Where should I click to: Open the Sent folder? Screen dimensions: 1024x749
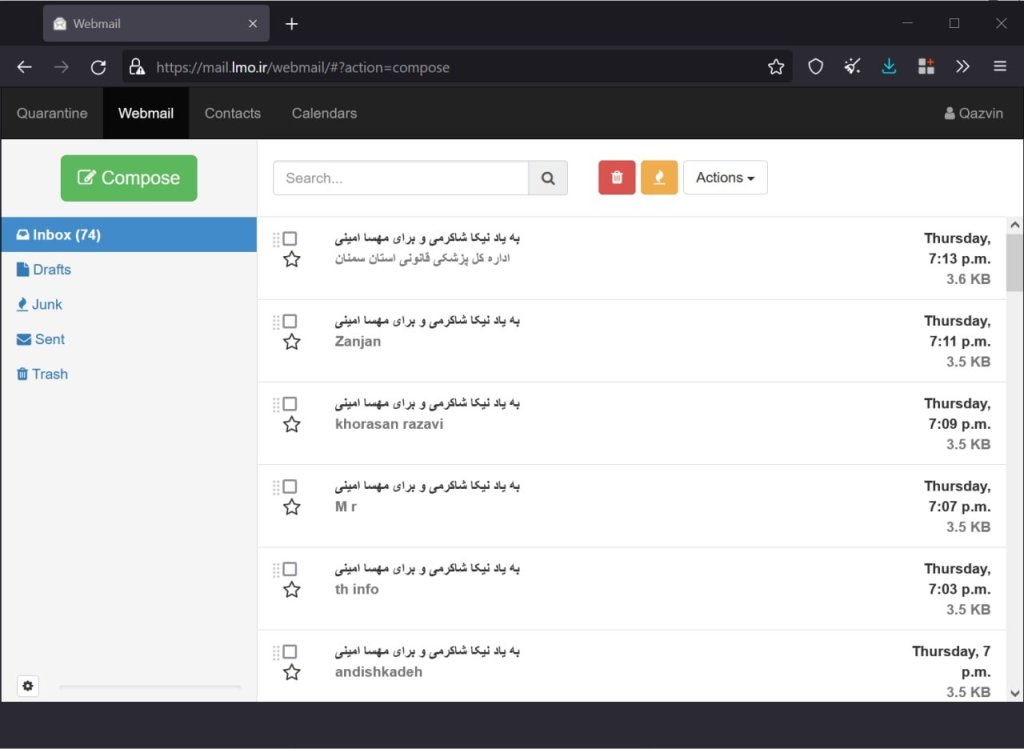(x=49, y=339)
